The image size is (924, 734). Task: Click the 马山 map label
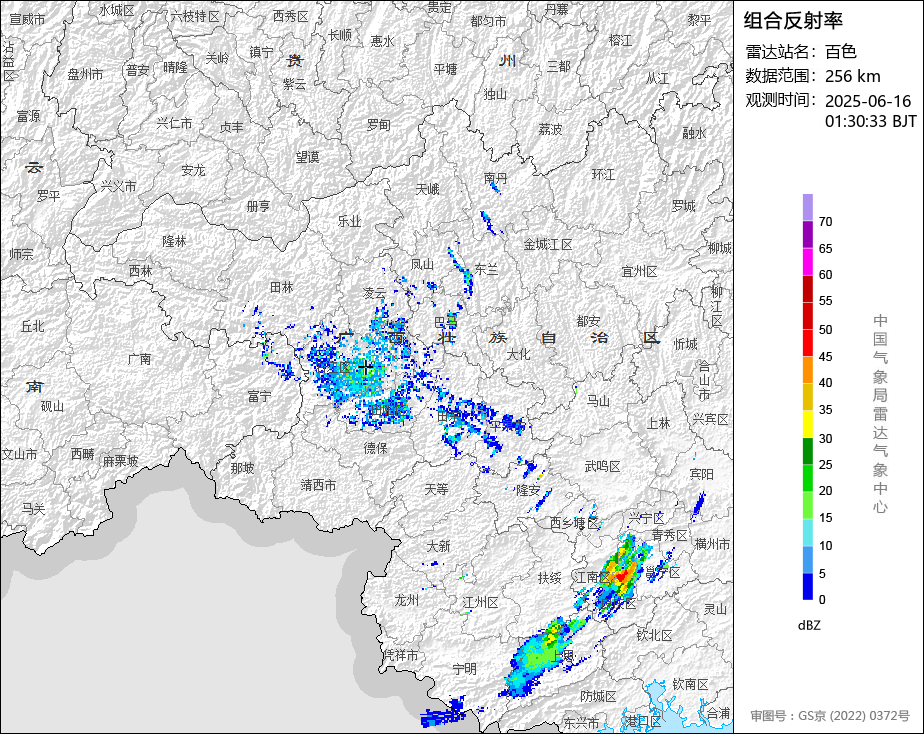(598, 401)
